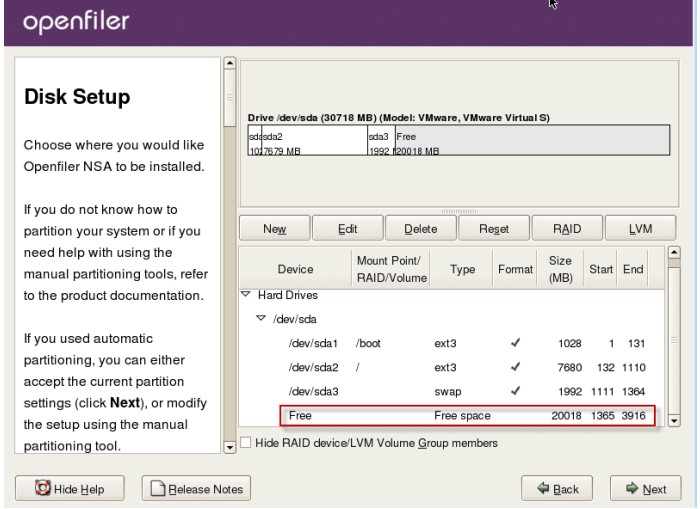This screenshot has width=700, height=509.
Task: Click the swap type cell
Action: pos(448,391)
